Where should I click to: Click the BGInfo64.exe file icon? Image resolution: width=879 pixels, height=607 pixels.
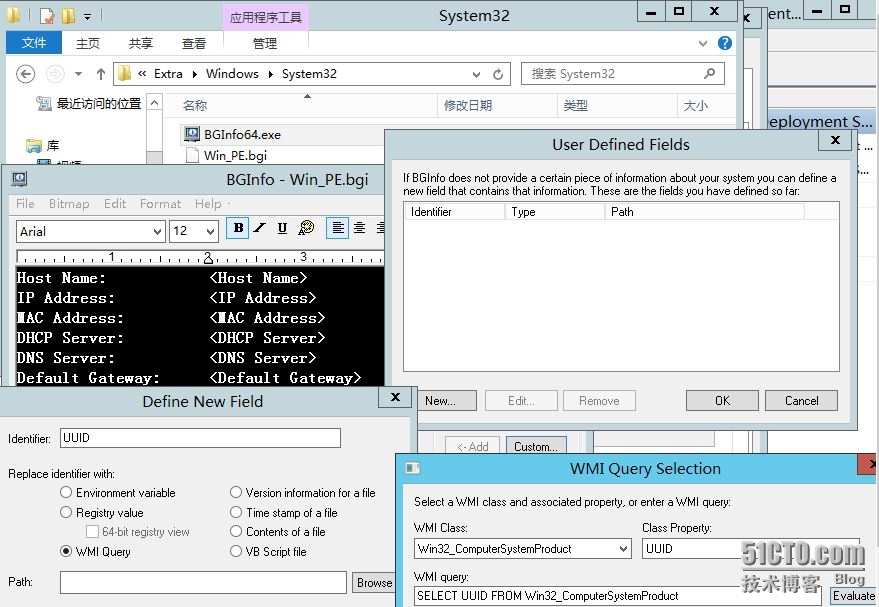(192, 134)
